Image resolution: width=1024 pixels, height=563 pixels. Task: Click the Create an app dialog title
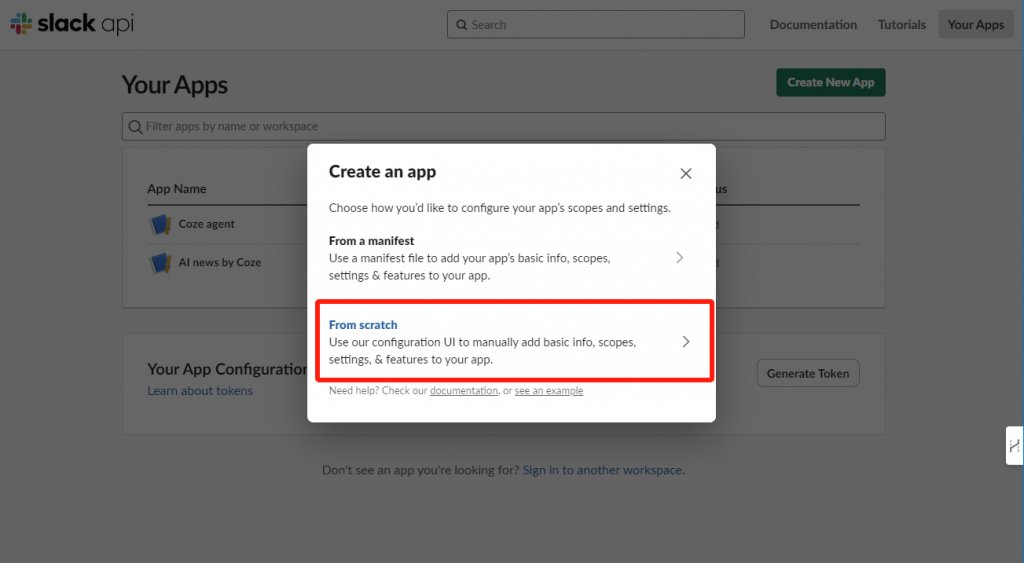(x=382, y=171)
